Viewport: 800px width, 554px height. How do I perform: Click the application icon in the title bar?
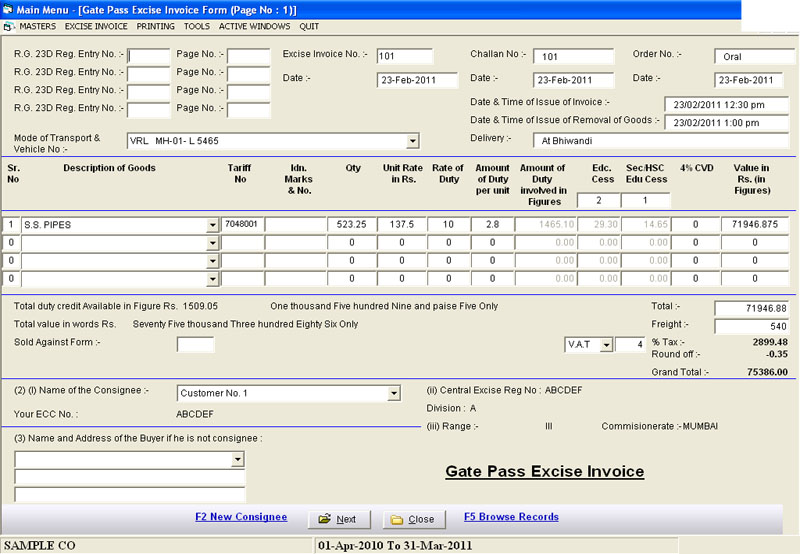coord(8,10)
